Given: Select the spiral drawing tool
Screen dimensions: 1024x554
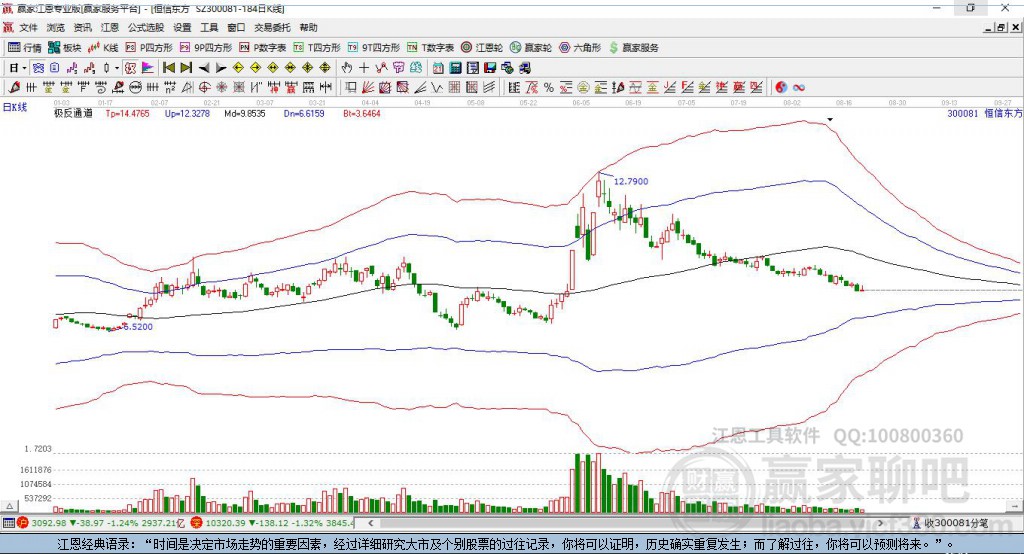Looking at the screenshot, I should (x=101, y=88).
